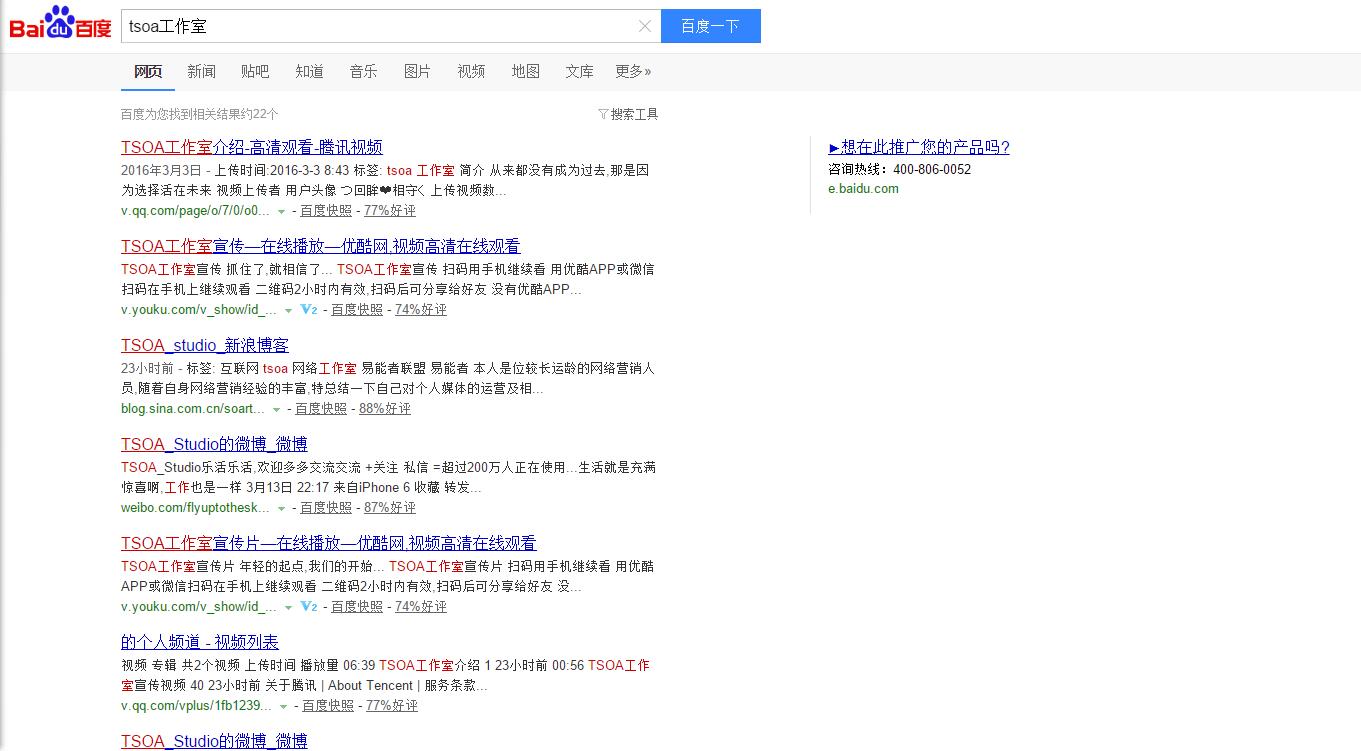This screenshot has width=1361, height=751.
Task: Open the 想在此推广您的产品吗 promotion link
Action: (x=919, y=147)
